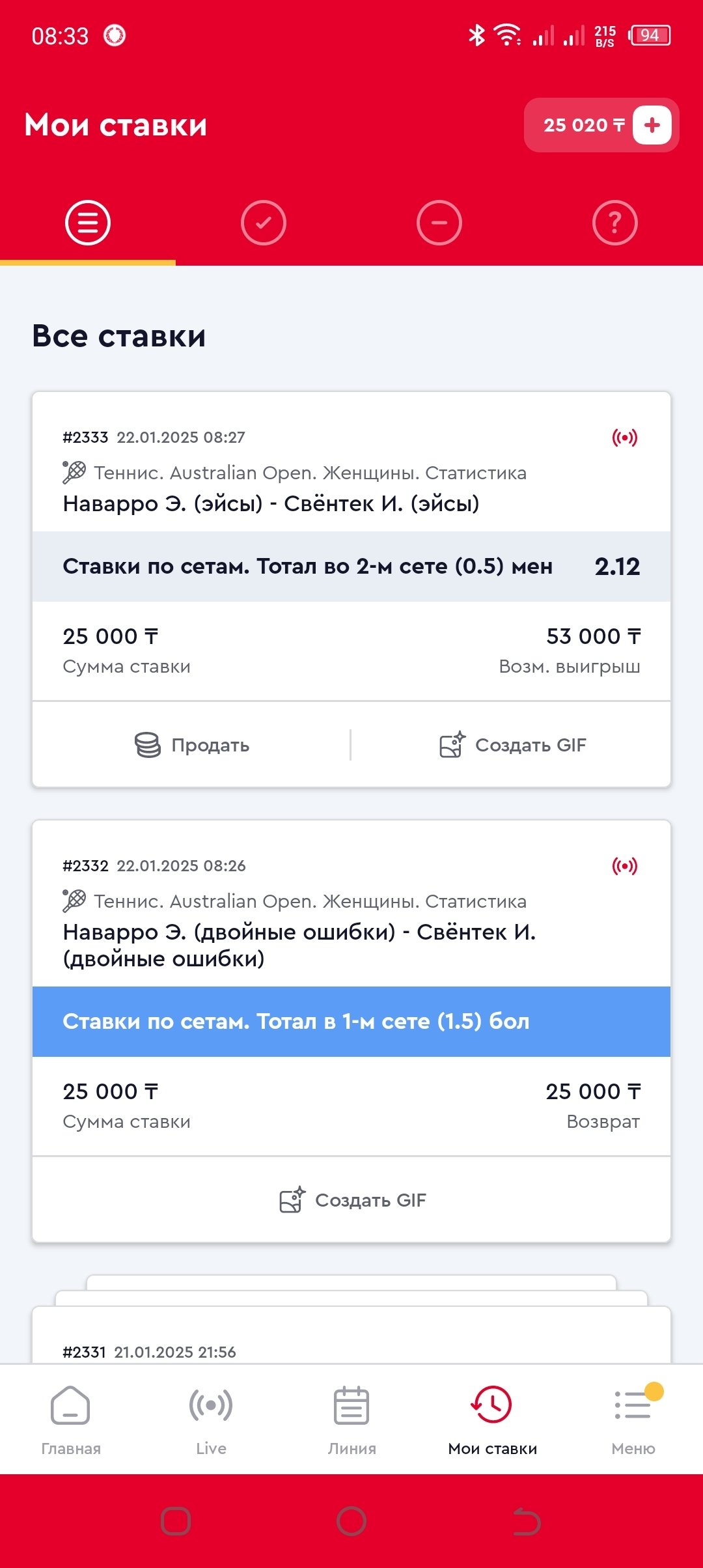Select Мои ставки in bottom navigation
Viewport: 703px width, 1568px height.
pos(492,1420)
